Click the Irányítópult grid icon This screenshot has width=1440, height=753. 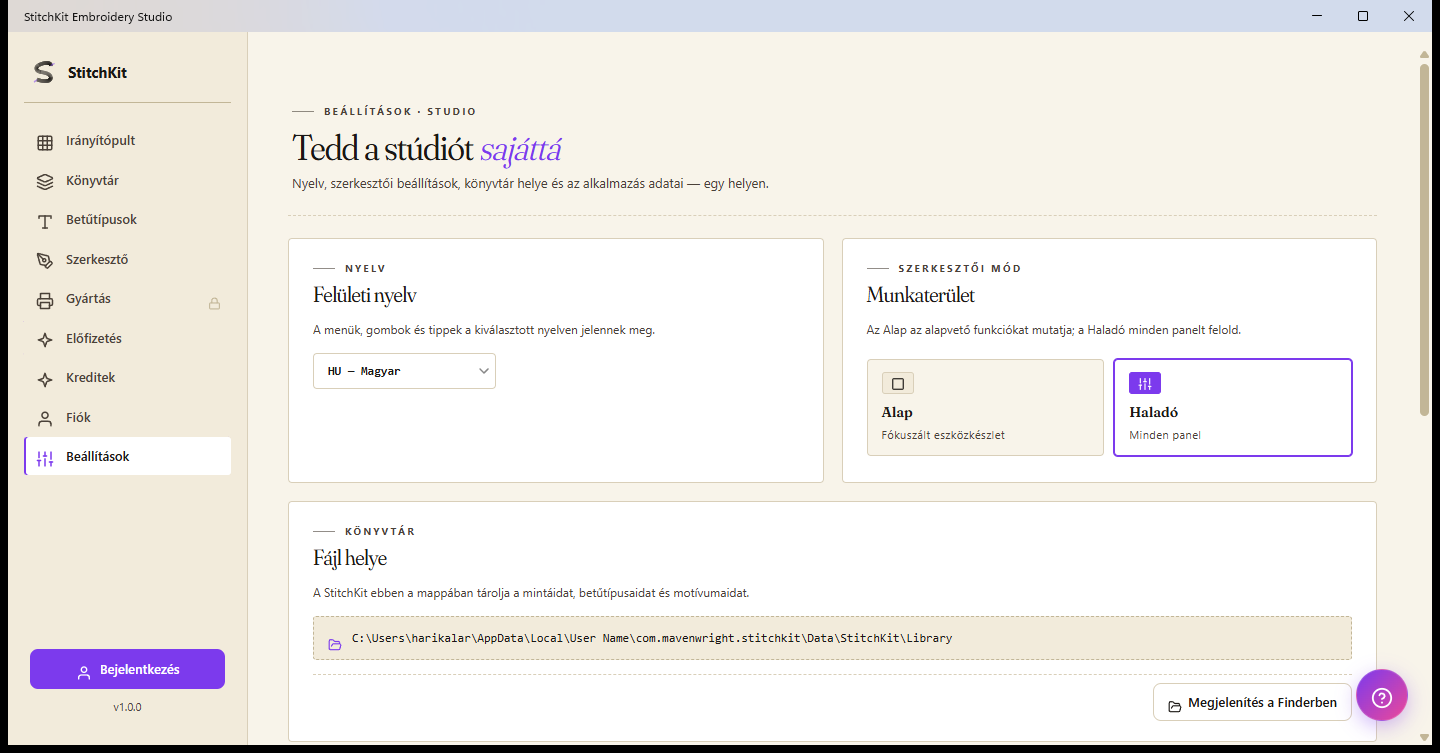point(45,142)
